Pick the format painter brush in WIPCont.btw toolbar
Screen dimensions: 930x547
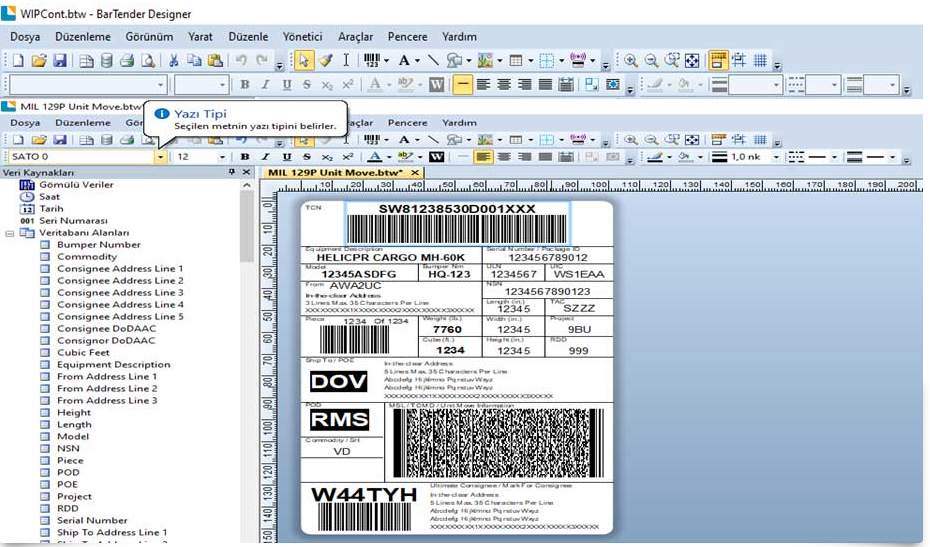325,61
